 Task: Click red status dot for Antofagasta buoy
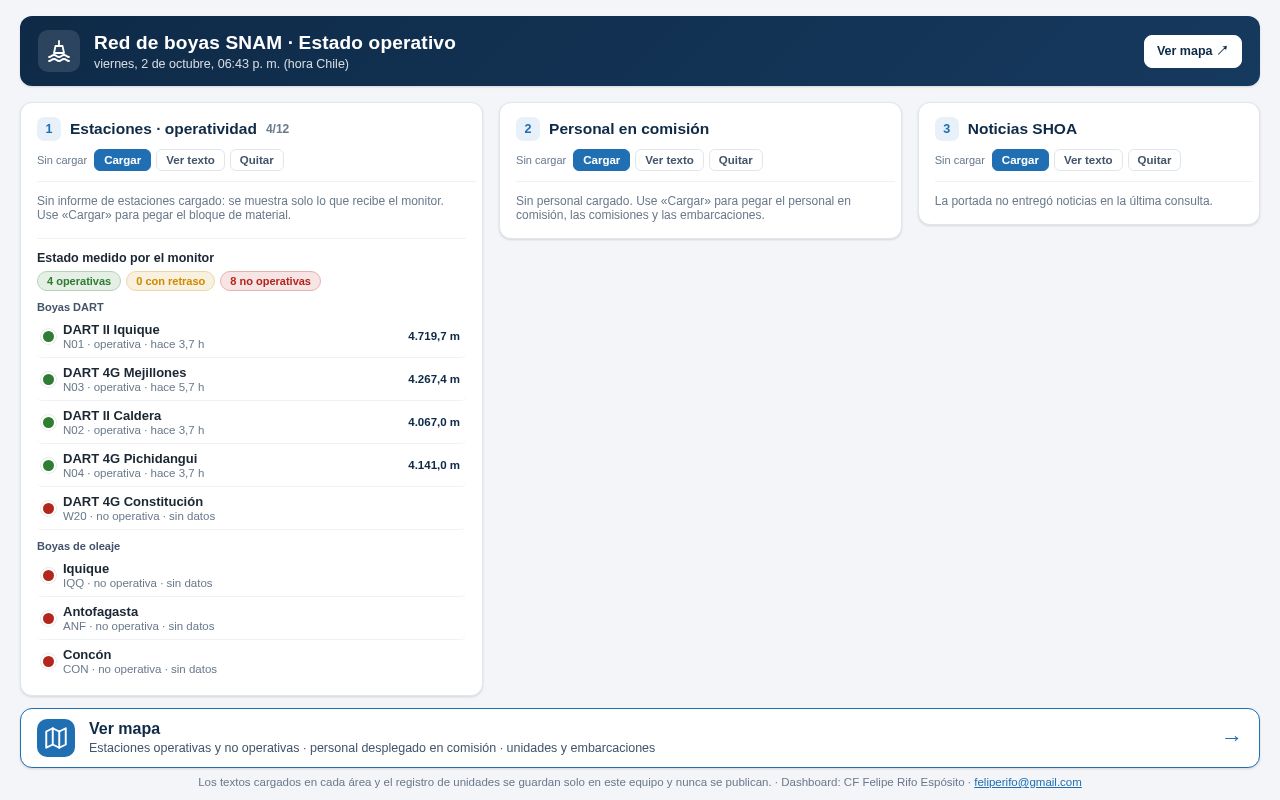pos(48,618)
